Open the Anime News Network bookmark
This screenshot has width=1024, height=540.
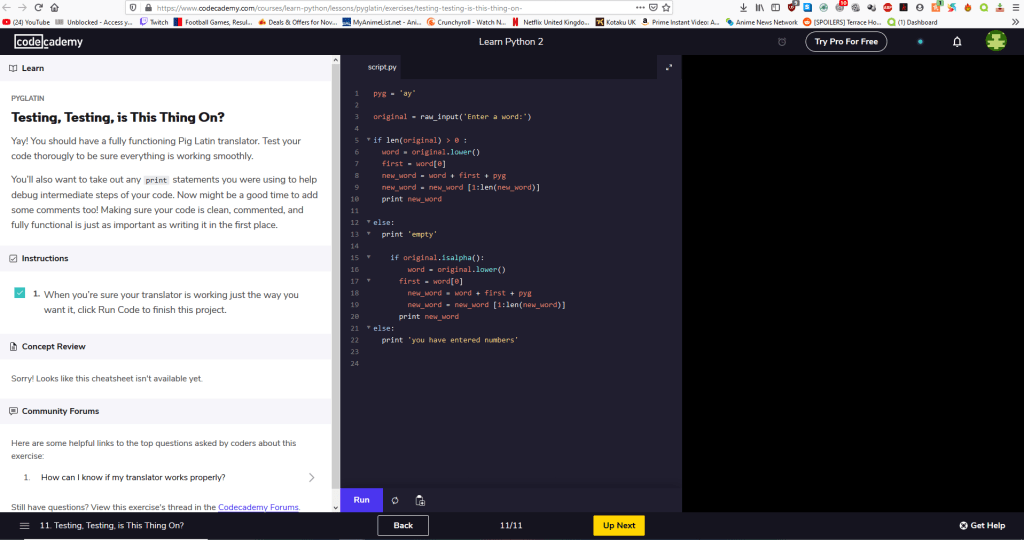click(761, 22)
